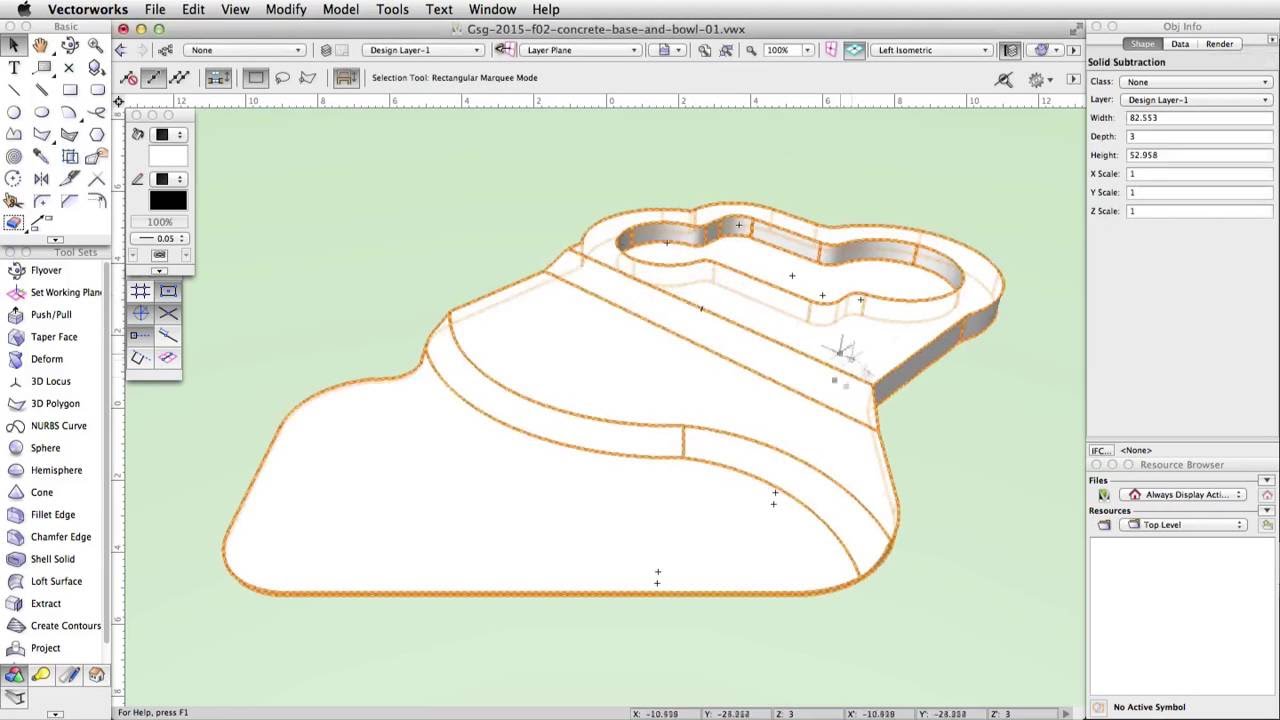Select the Regular Polygon hexagon tool
This screenshot has height=720, width=1280.
point(96,134)
